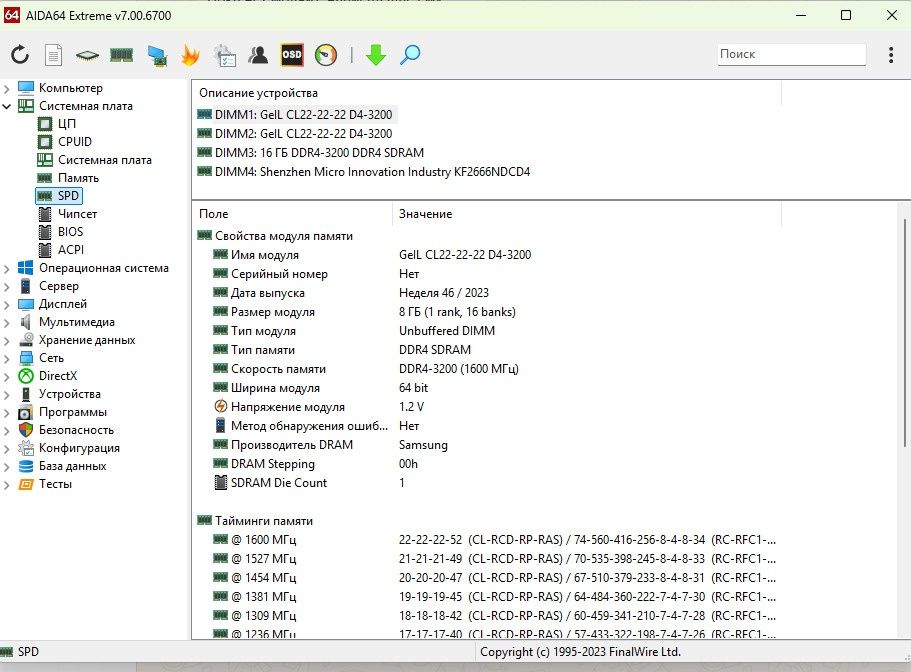This screenshot has width=911, height=672.
Task: Select the Тесты tree item
Action: (x=55, y=484)
